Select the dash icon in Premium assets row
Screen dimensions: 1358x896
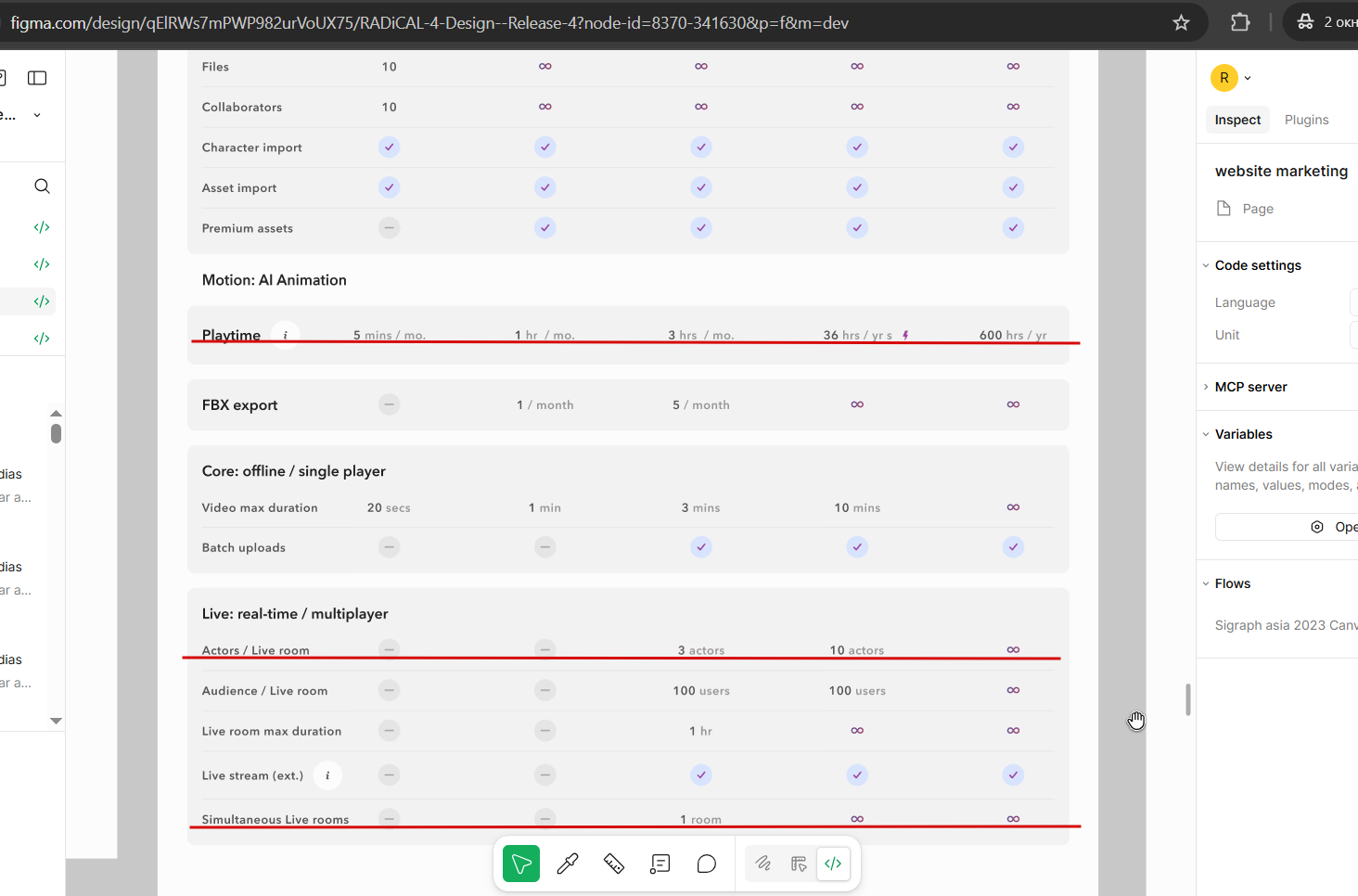(x=390, y=228)
